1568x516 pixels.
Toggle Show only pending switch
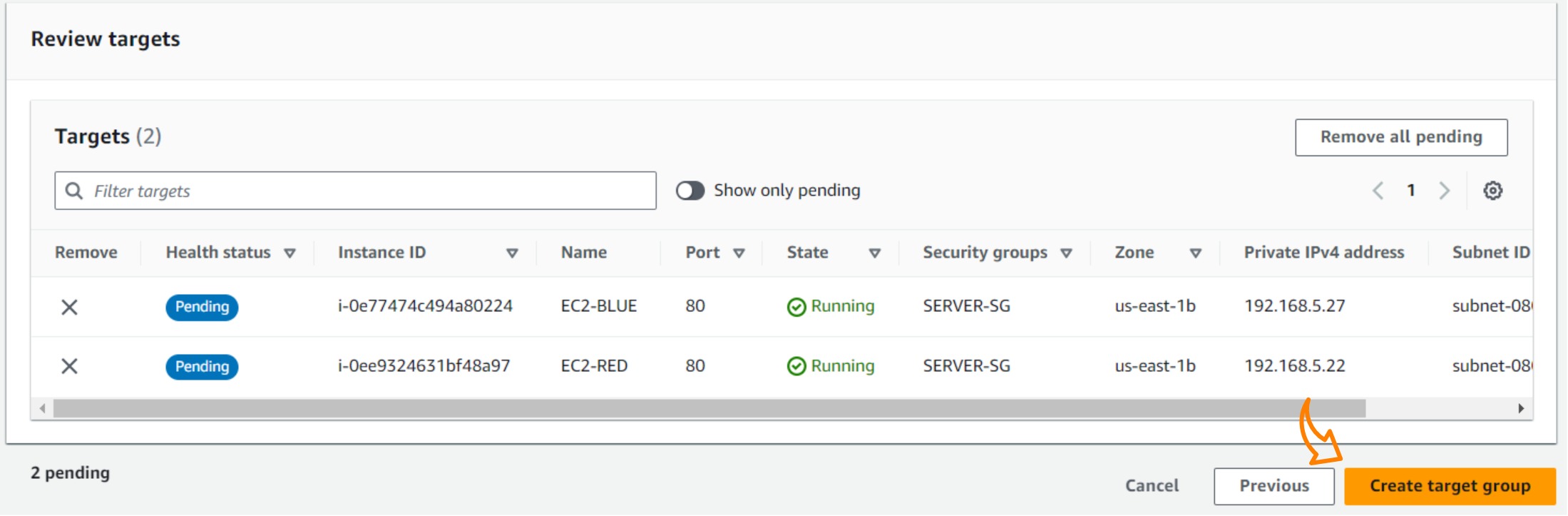click(690, 191)
